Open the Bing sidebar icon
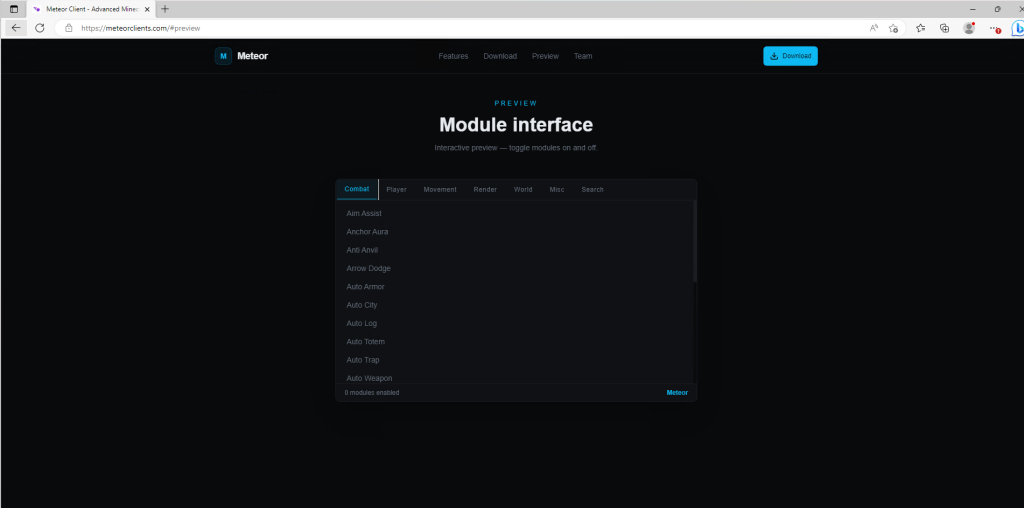Image resolution: width=1024 pixels, height=508 pixels. pyautogui.click(x=1017, y=28)
